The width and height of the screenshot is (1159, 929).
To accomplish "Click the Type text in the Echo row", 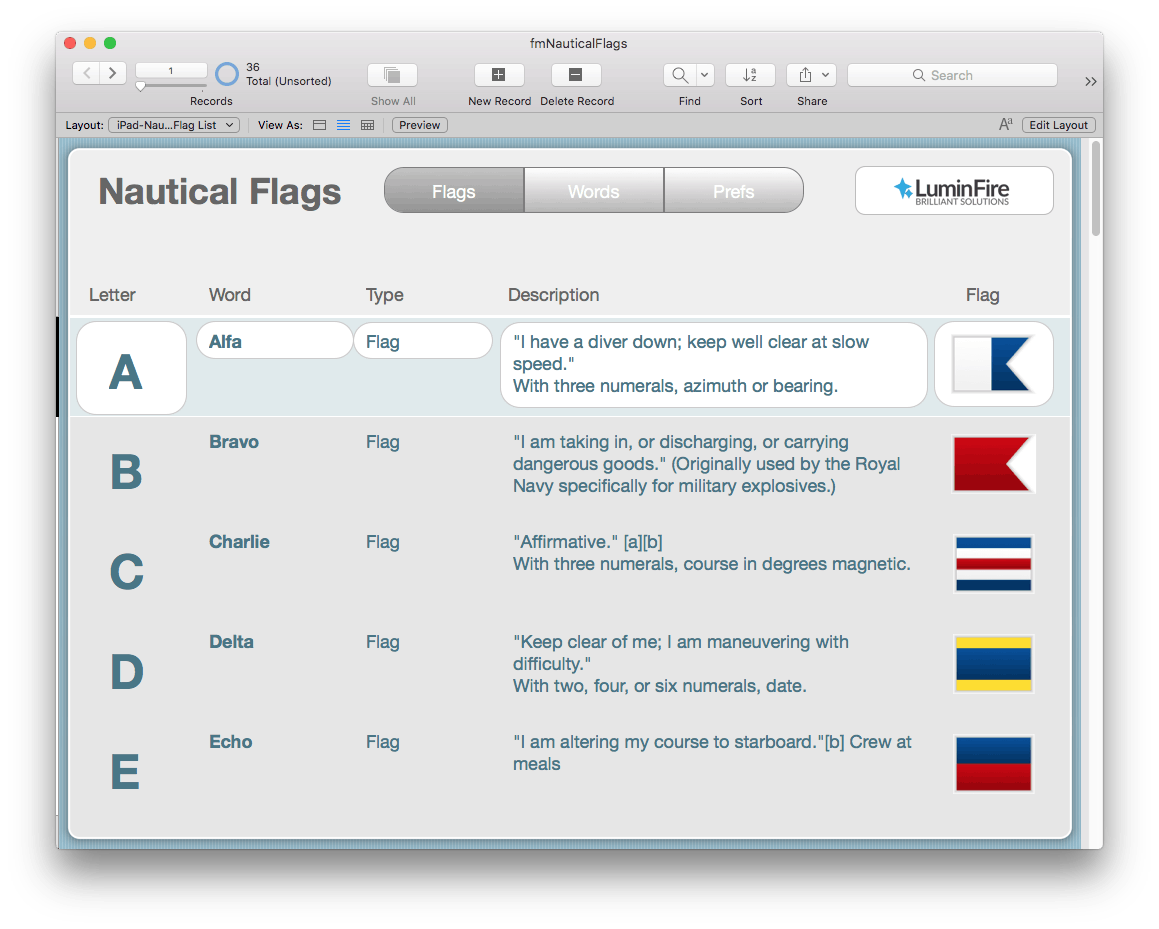I will (x=383, y=741).
